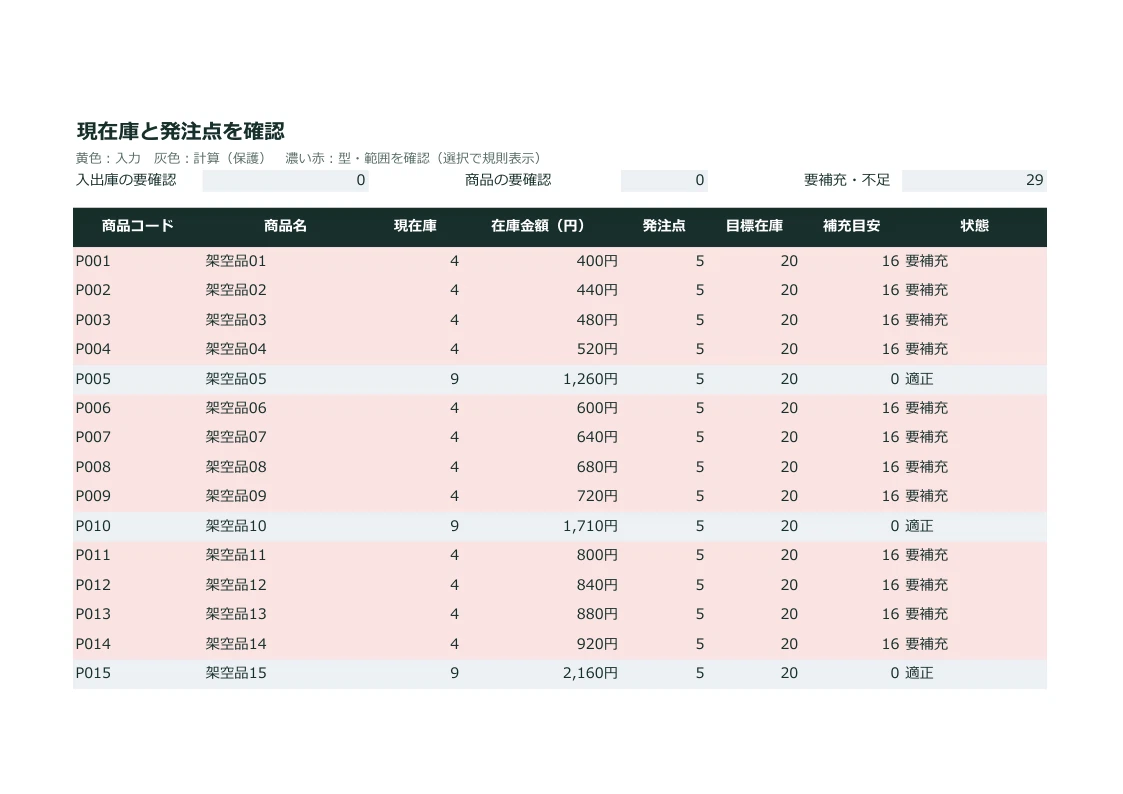Click the 適正 status in row P010
The width and height of the screenshot is (1123, 794).
pyautogui.click(x=920, y=526)
